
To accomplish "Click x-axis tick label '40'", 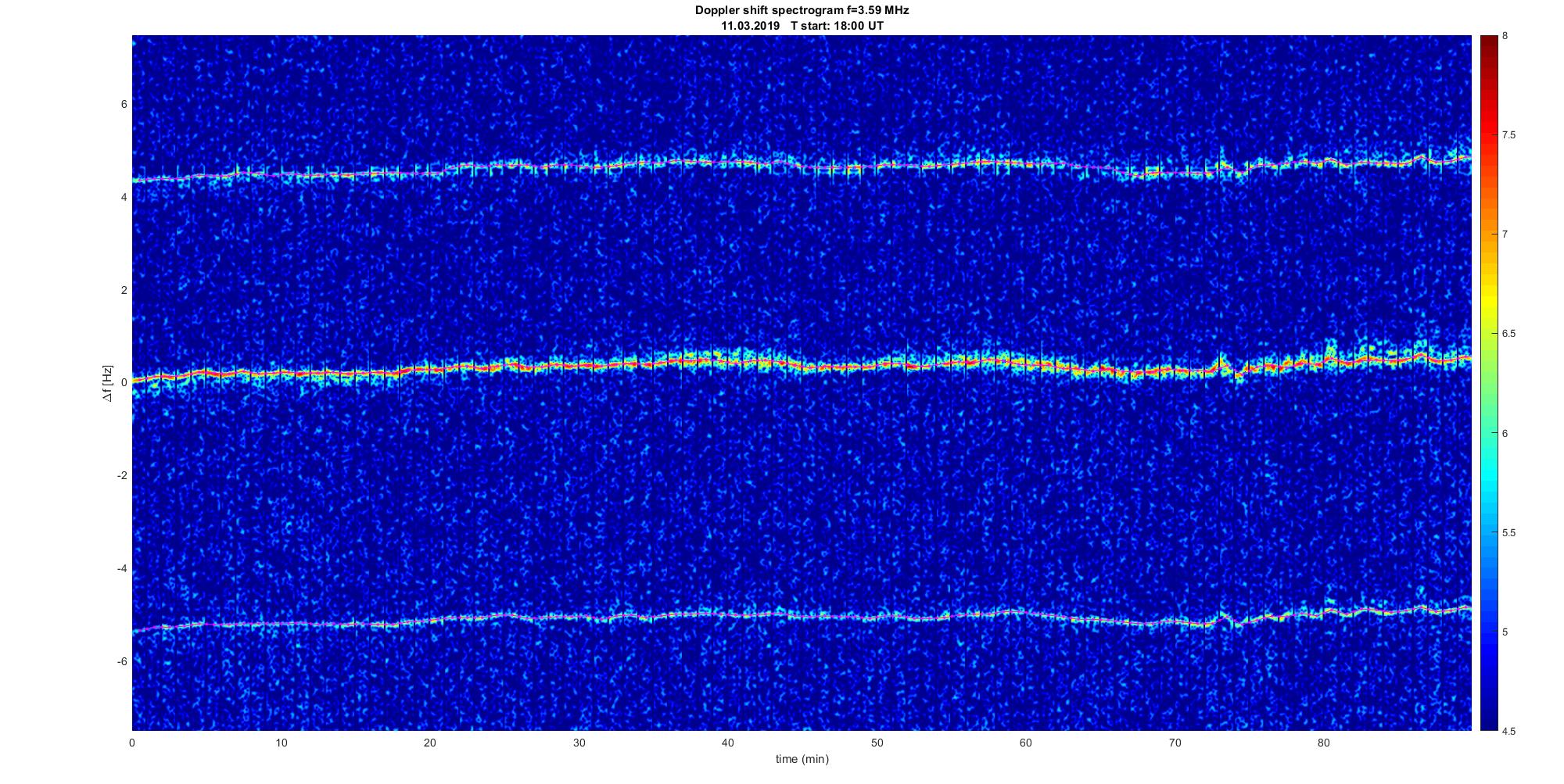I will click(x=728, y=743).
